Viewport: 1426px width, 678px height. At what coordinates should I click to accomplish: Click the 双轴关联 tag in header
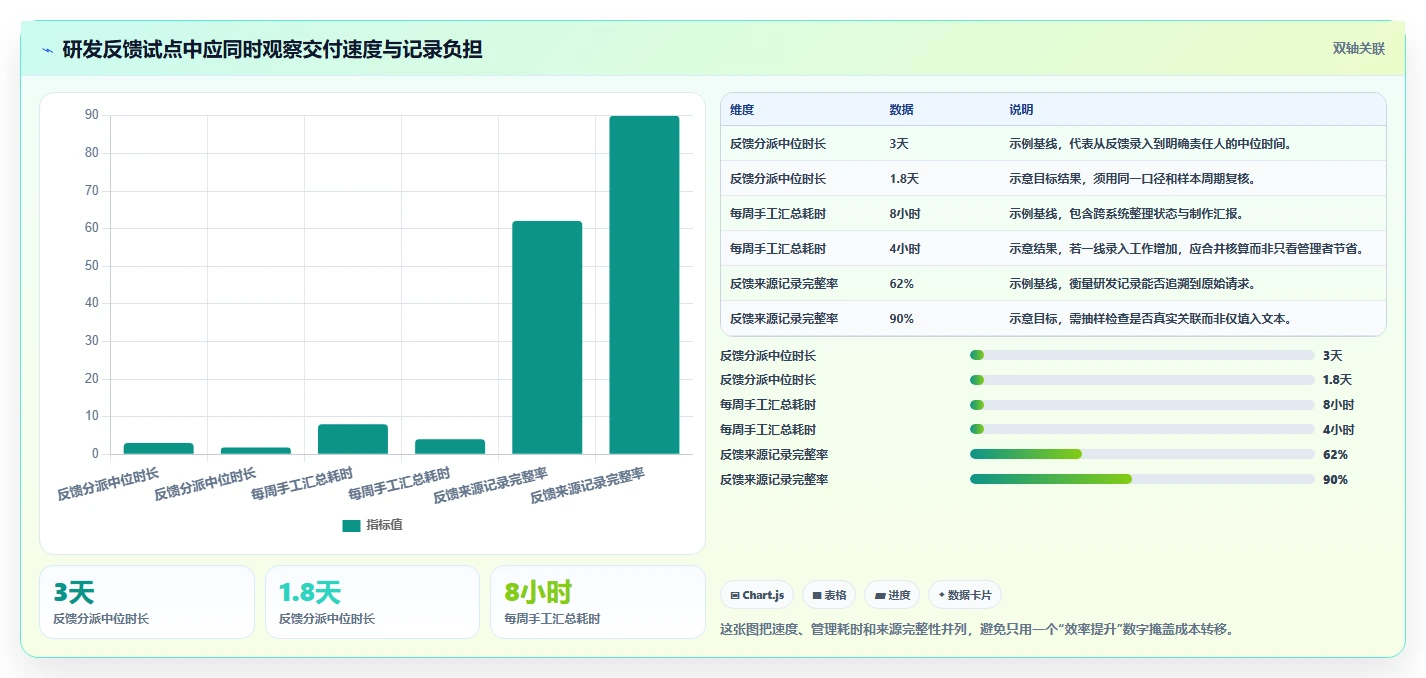tap(1358, 49)
